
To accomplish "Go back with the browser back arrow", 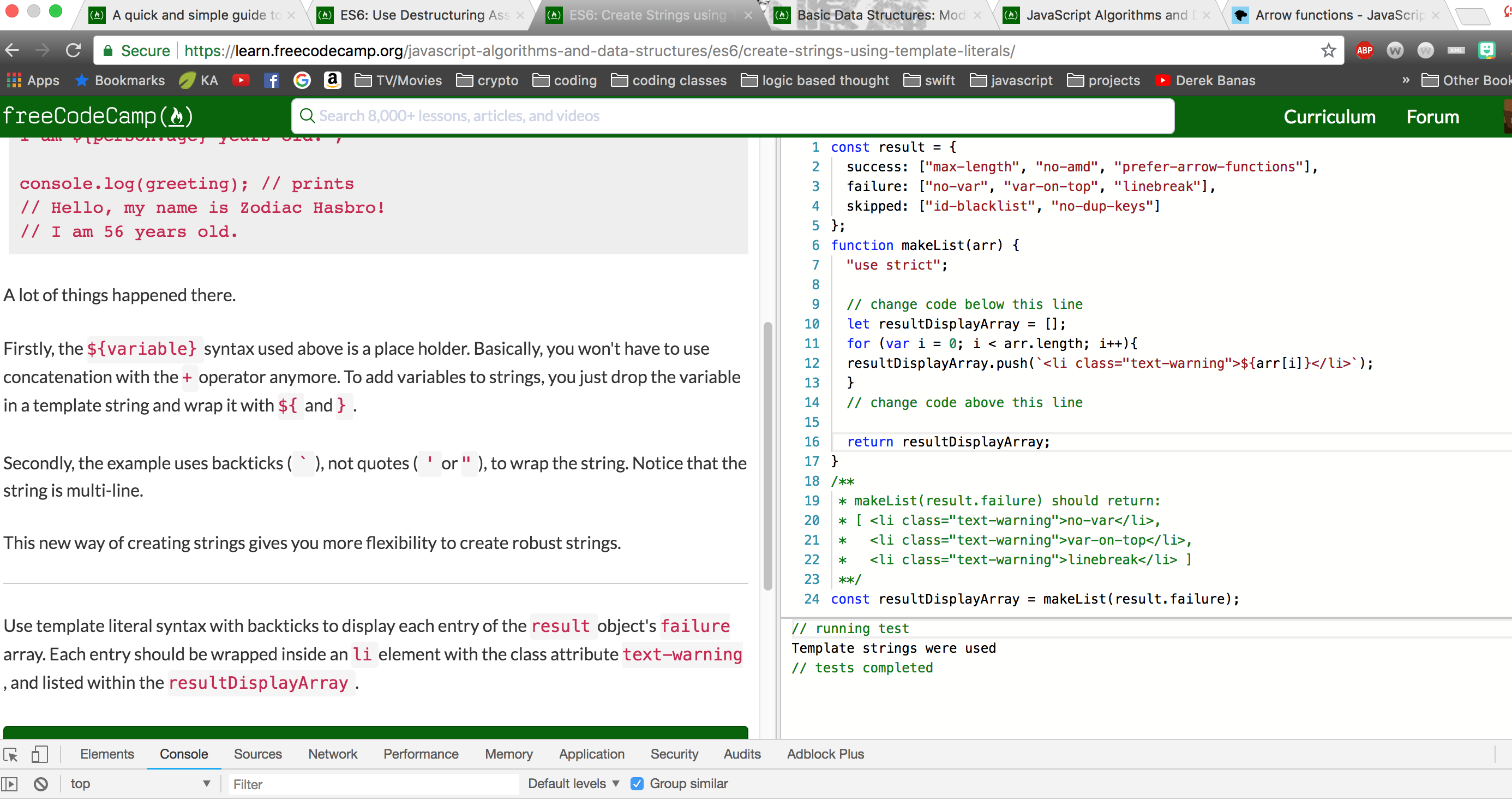I will [x=13, y=51].
